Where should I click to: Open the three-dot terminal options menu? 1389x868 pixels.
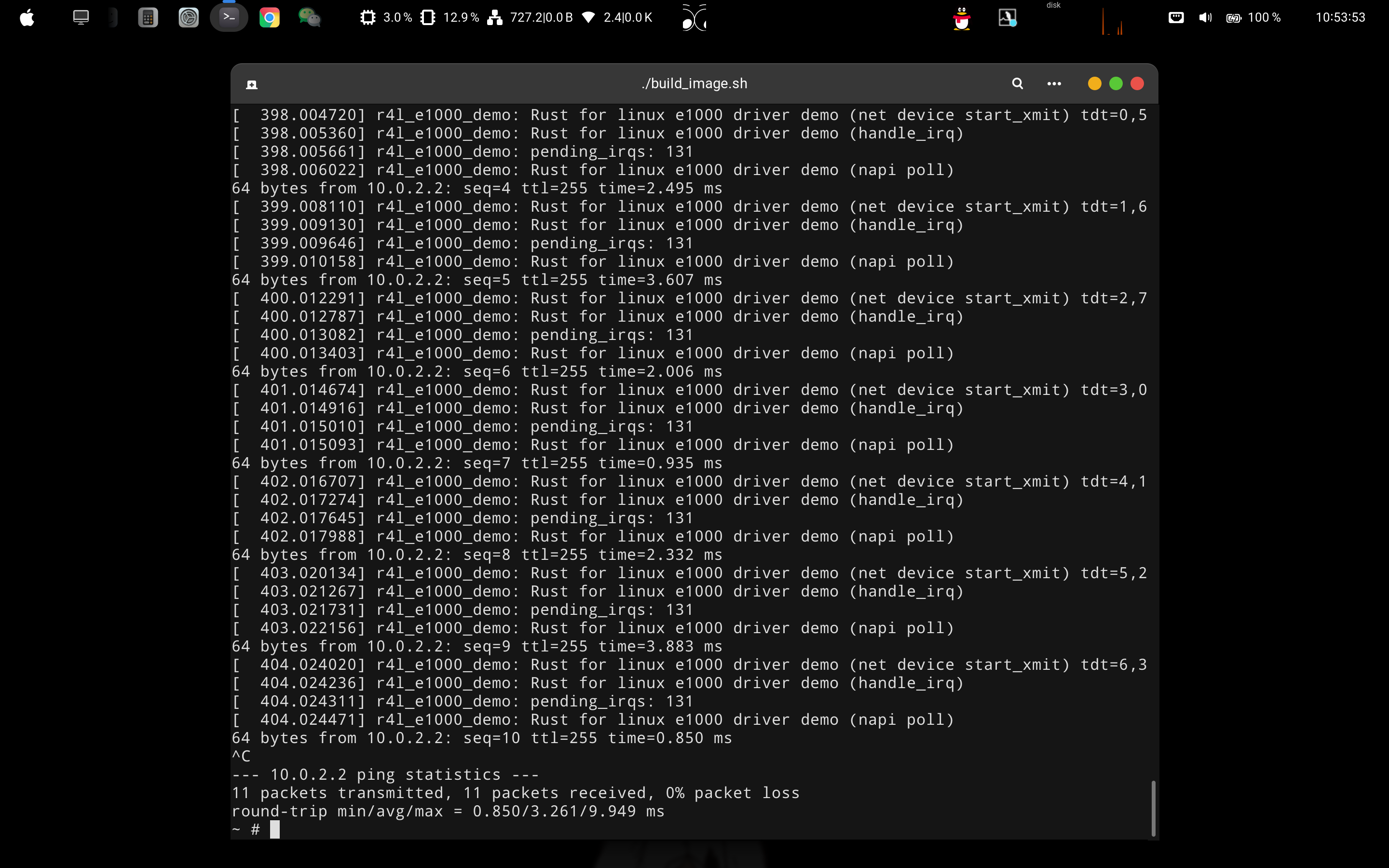coord(1054,84)
